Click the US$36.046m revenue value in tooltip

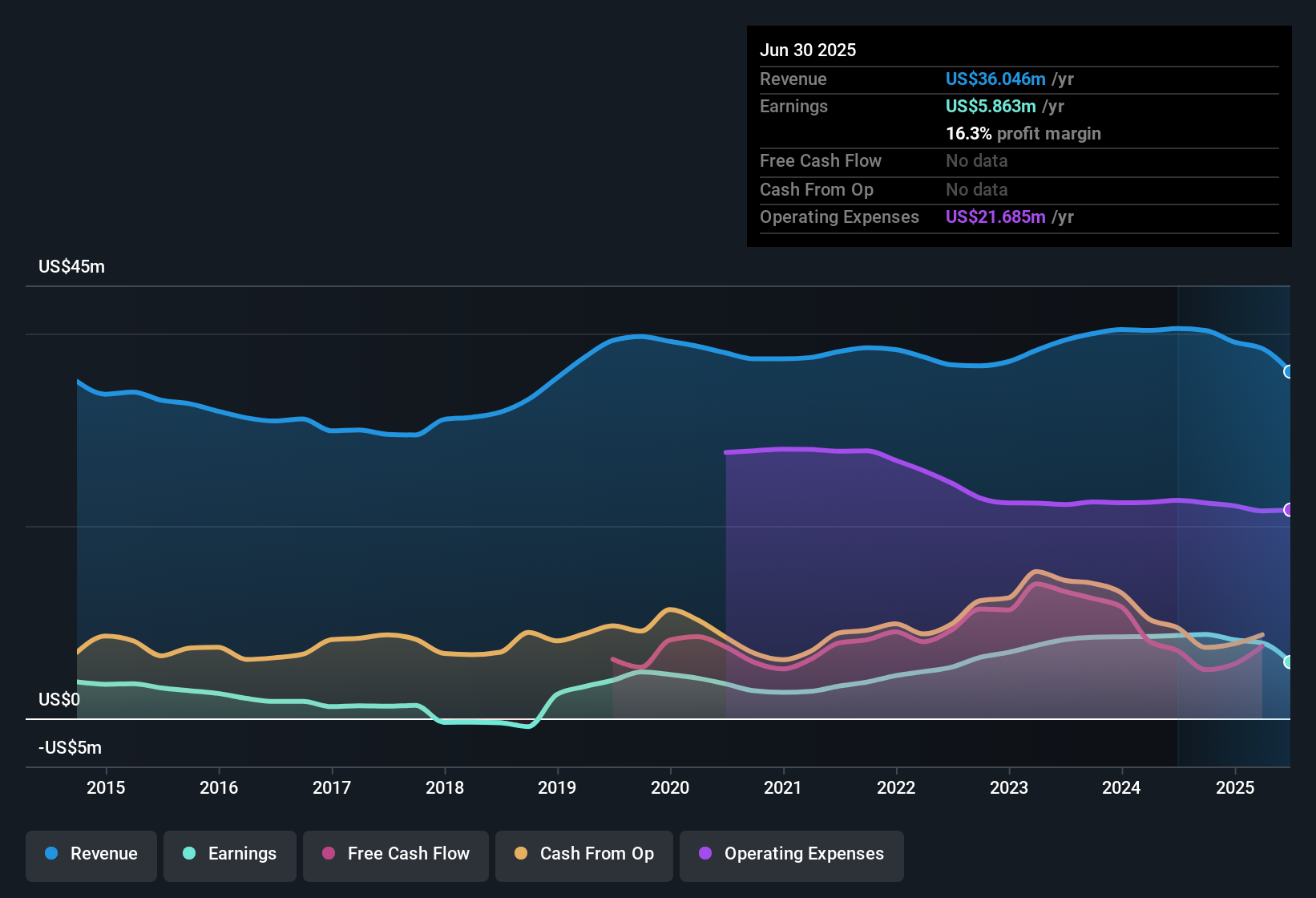click(x=995, y=79)
